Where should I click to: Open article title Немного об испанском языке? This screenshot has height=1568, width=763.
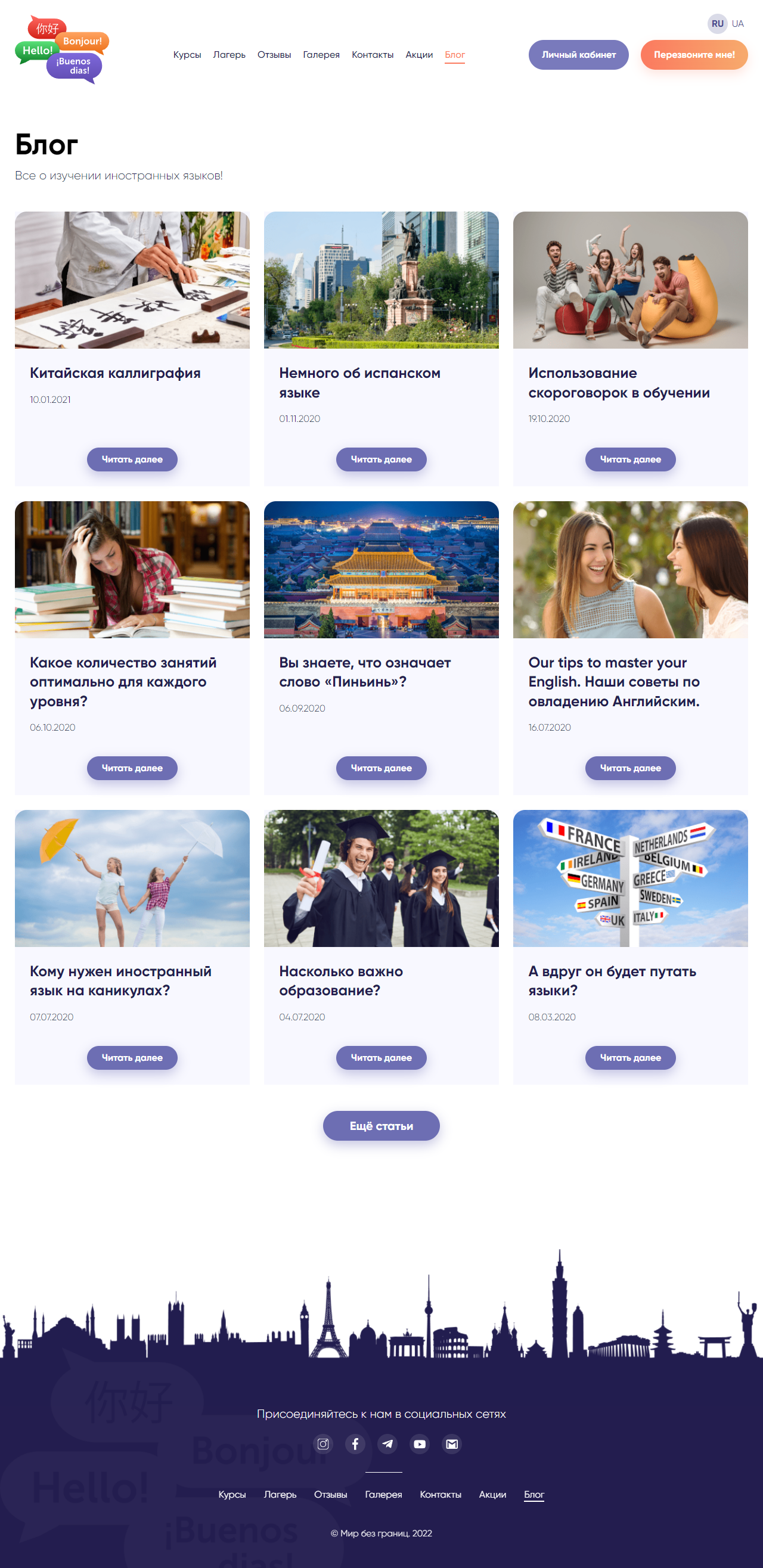pos(359,383)
